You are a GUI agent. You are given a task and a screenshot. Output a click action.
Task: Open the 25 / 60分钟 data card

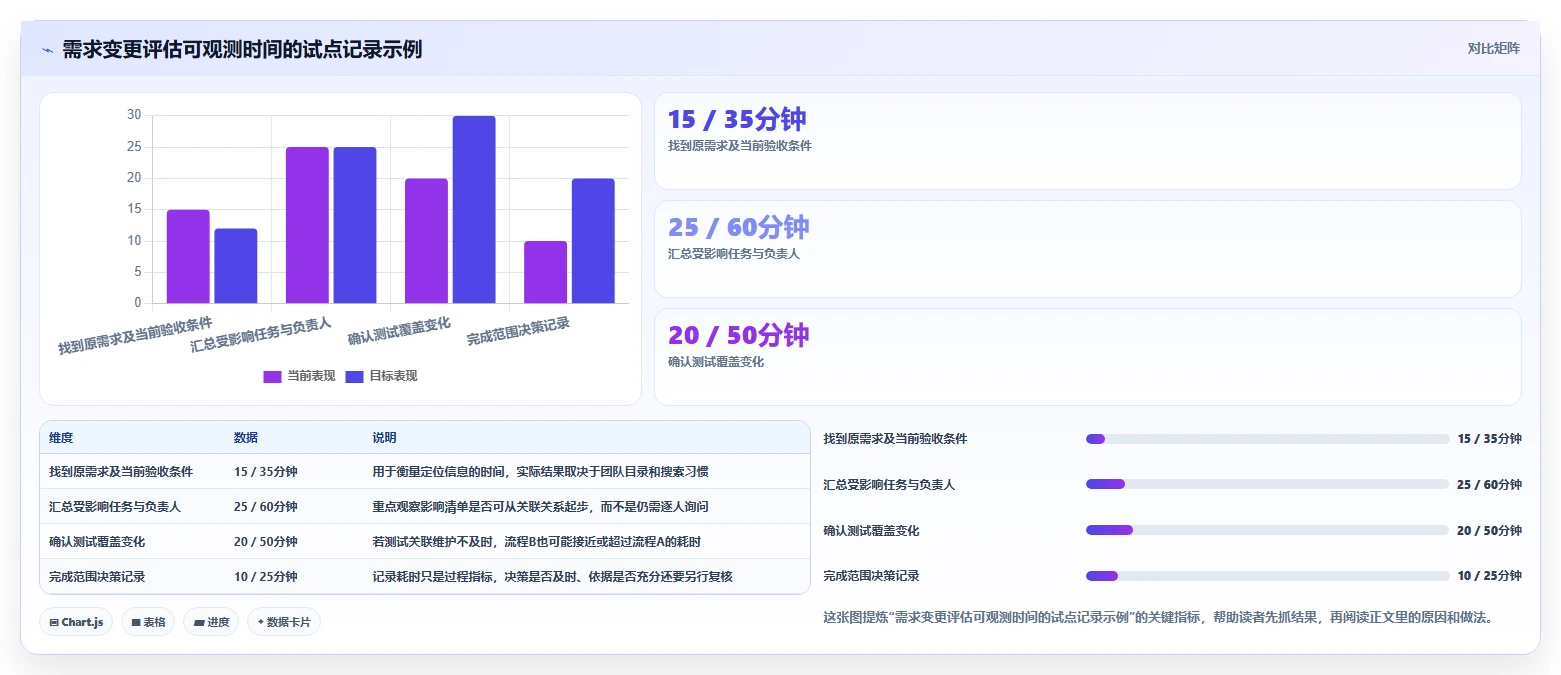coord(1087,249)
